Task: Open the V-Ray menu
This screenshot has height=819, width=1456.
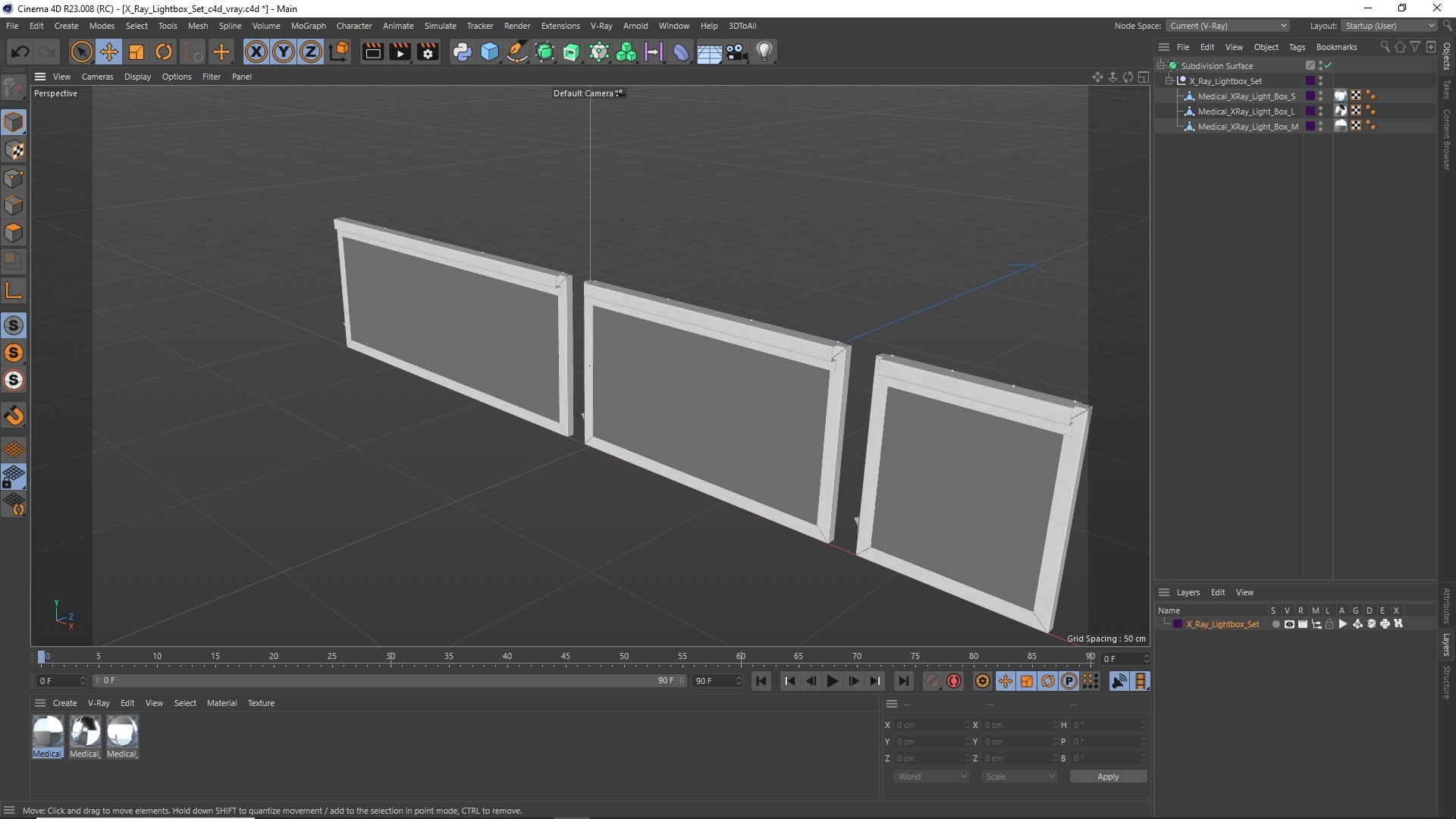Action: point(601,26)
